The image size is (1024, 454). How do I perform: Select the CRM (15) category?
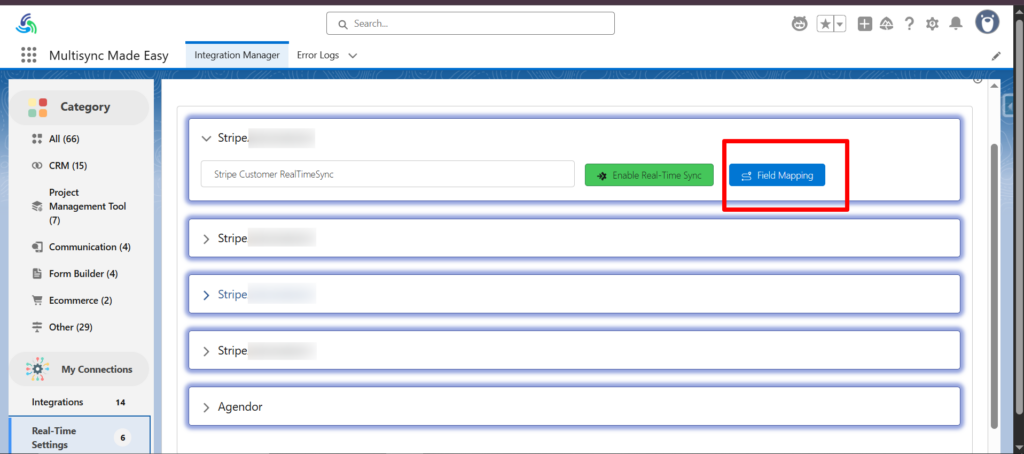coord(68,166)
